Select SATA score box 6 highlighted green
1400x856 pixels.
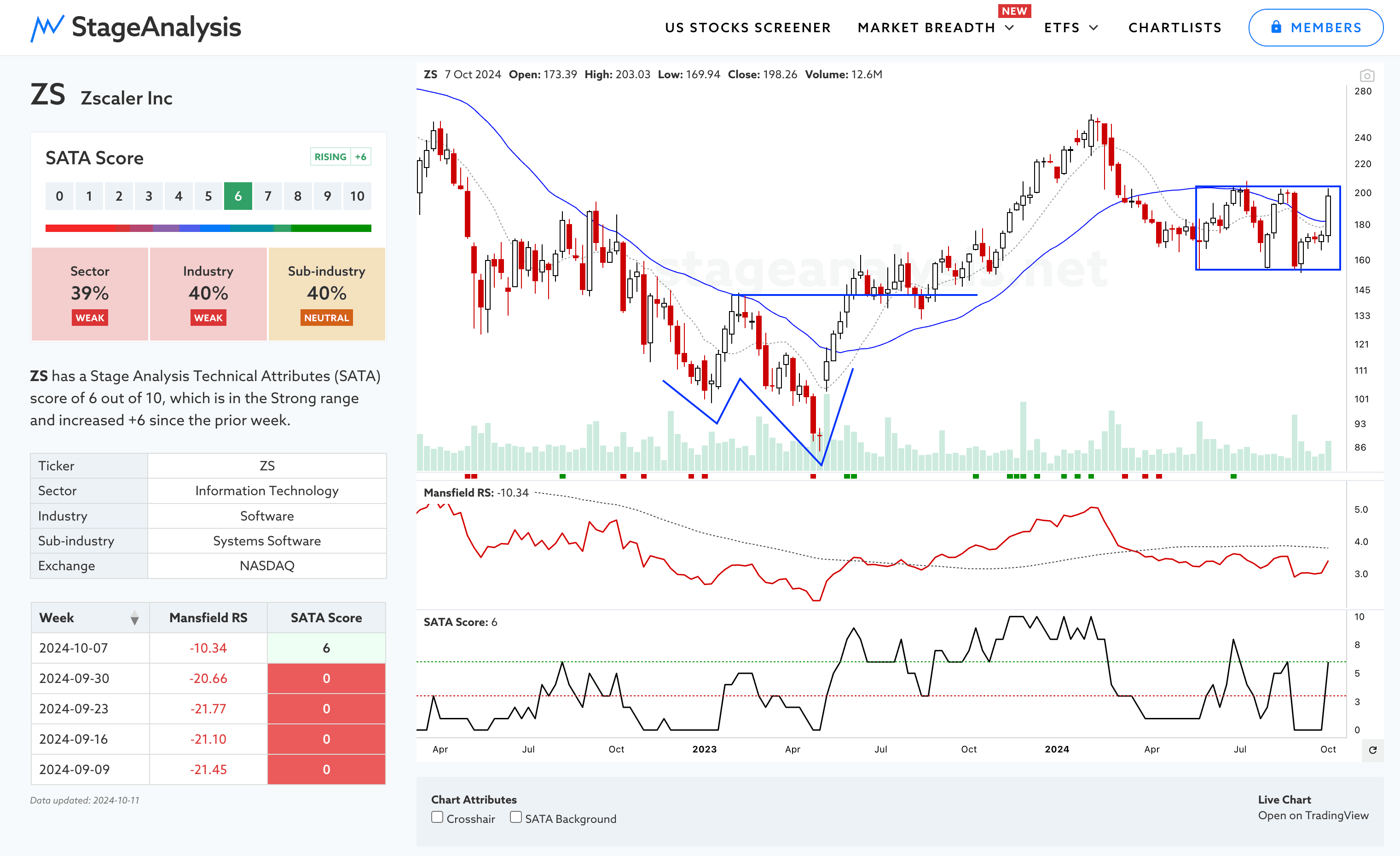tap(238, 197)
